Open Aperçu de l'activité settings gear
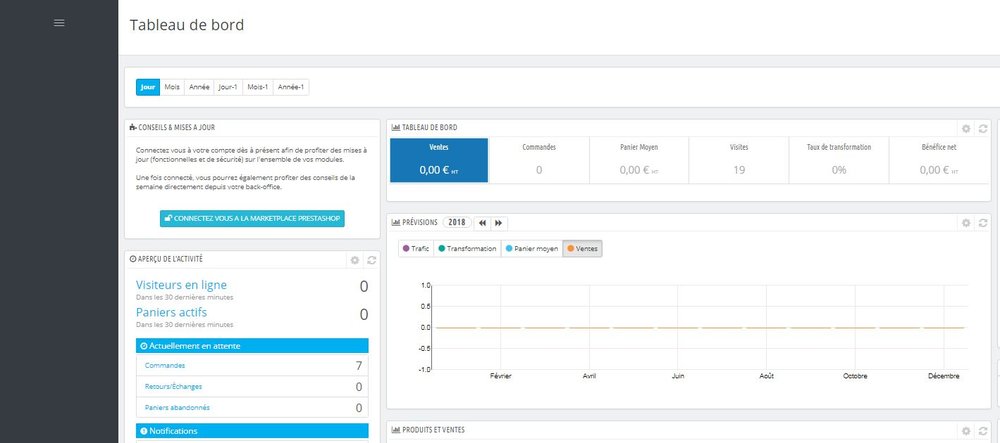This screenshot has width=1000, height=443. (355, 260)
